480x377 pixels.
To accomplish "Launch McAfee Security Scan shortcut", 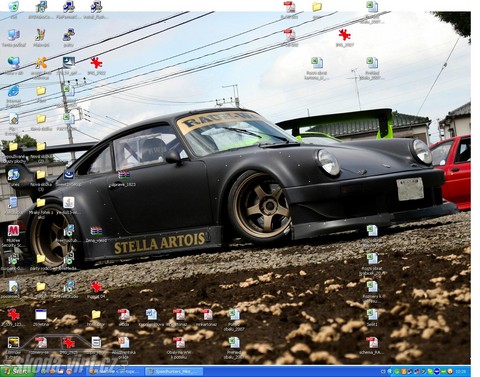I will click(x=13, y=231).
